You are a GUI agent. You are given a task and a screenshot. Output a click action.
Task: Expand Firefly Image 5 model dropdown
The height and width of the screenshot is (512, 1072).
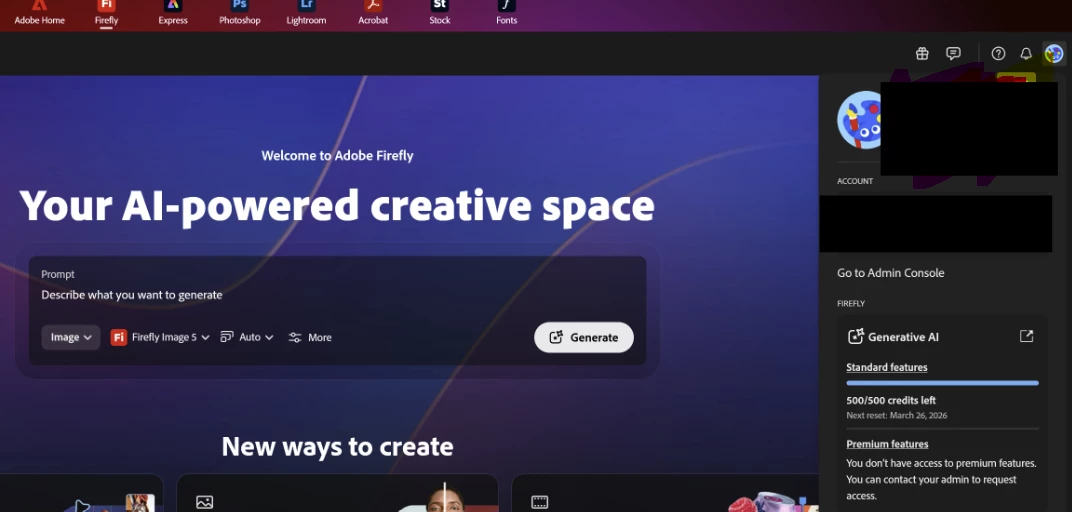[160, 337]
